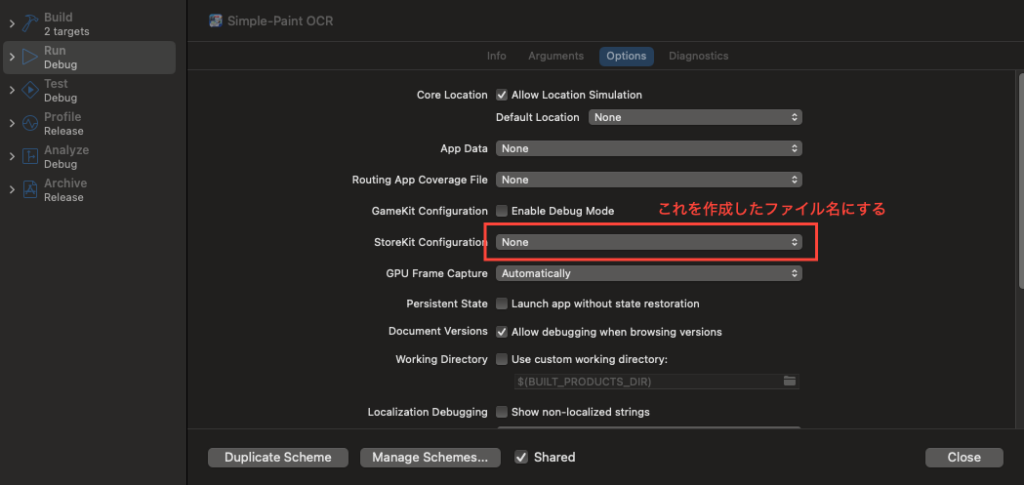Click the Manage Schemes button
Image resolution: width=1024 pixels, height=485 pixels.
(x=429, y=457)
